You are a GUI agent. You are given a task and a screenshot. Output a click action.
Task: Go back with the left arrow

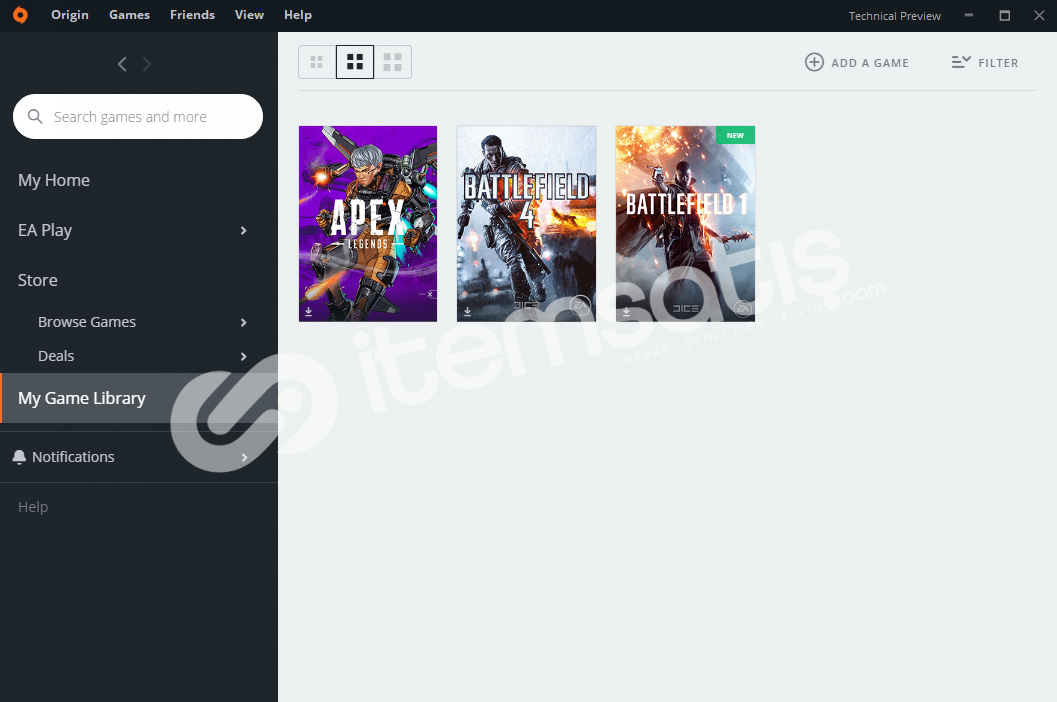click(x=122, y=64)
